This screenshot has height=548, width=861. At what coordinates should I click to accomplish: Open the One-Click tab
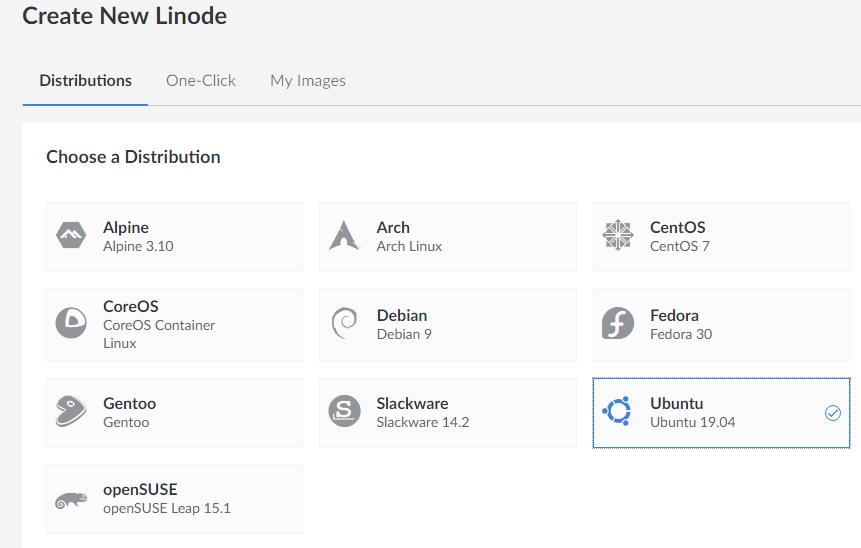click(x=201, y=81)
